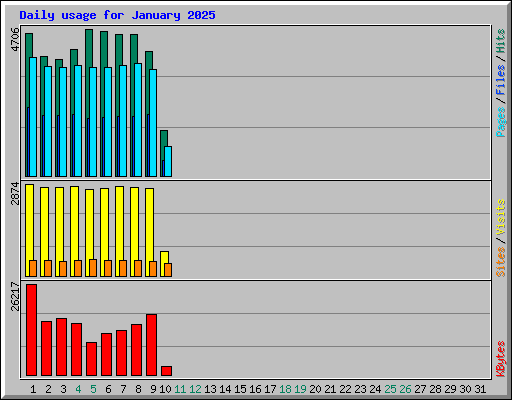Image resolution: width=512 pixels, height=400 pixels.
Task: Click the 4706 y-axis maximum label
Action: click(x=15, y=39)
